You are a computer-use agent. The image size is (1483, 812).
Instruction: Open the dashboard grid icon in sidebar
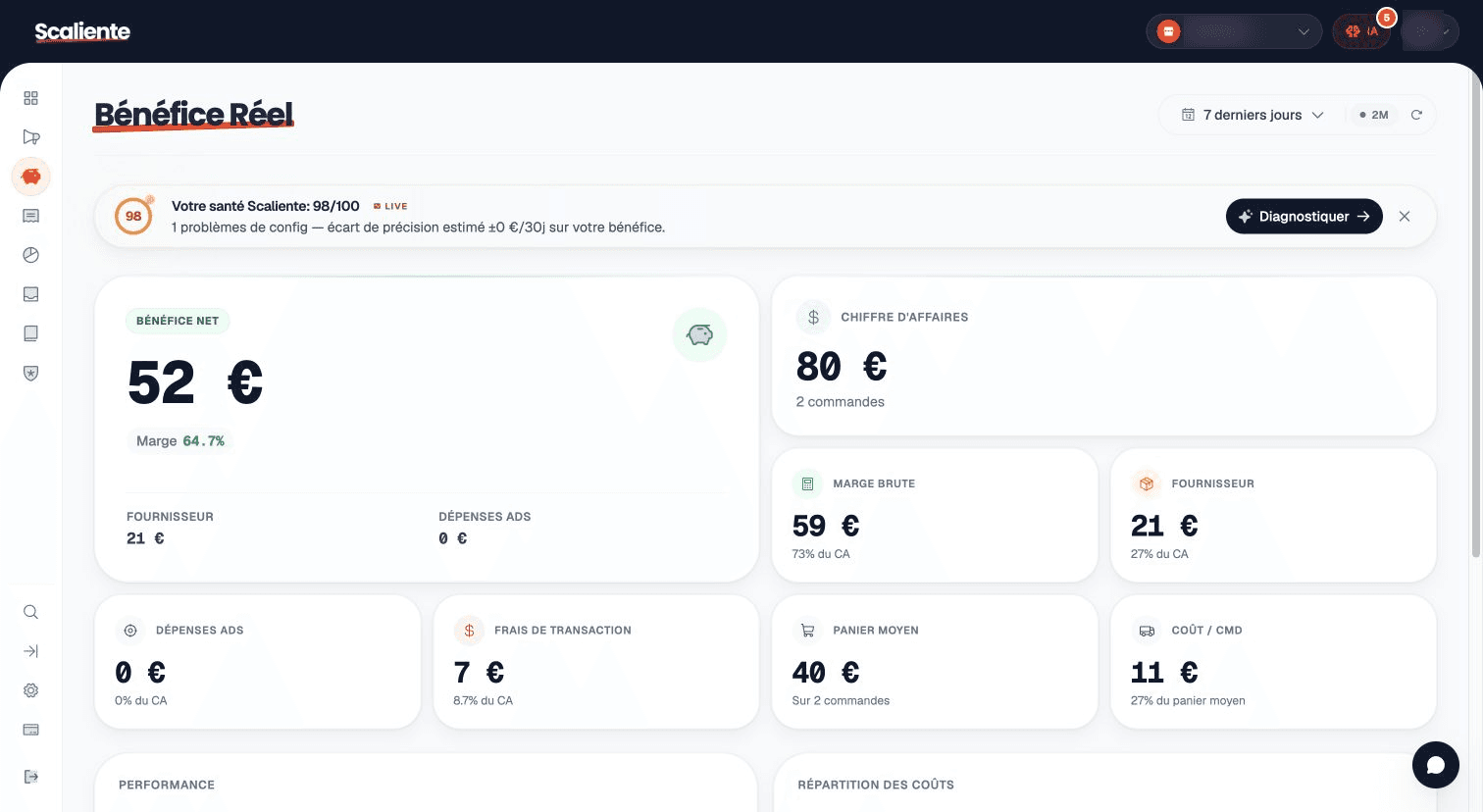(x=31, y=98)
